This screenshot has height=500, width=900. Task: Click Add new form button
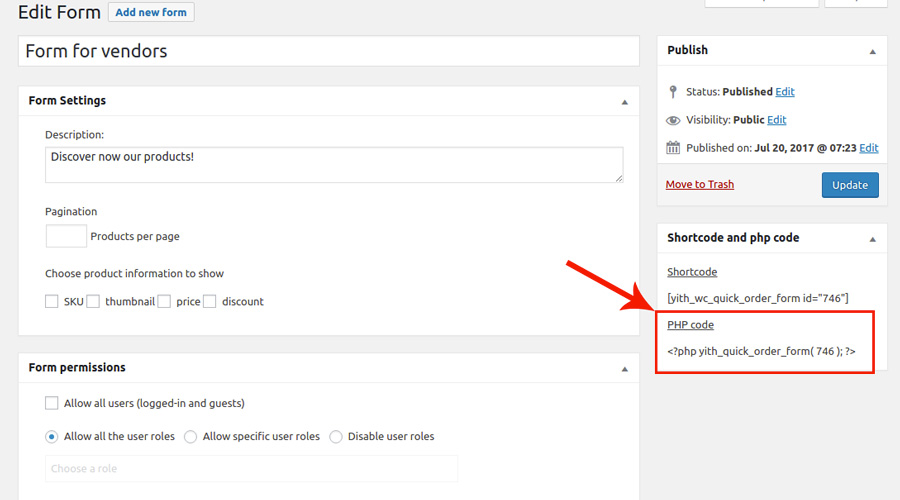[151, 12]
